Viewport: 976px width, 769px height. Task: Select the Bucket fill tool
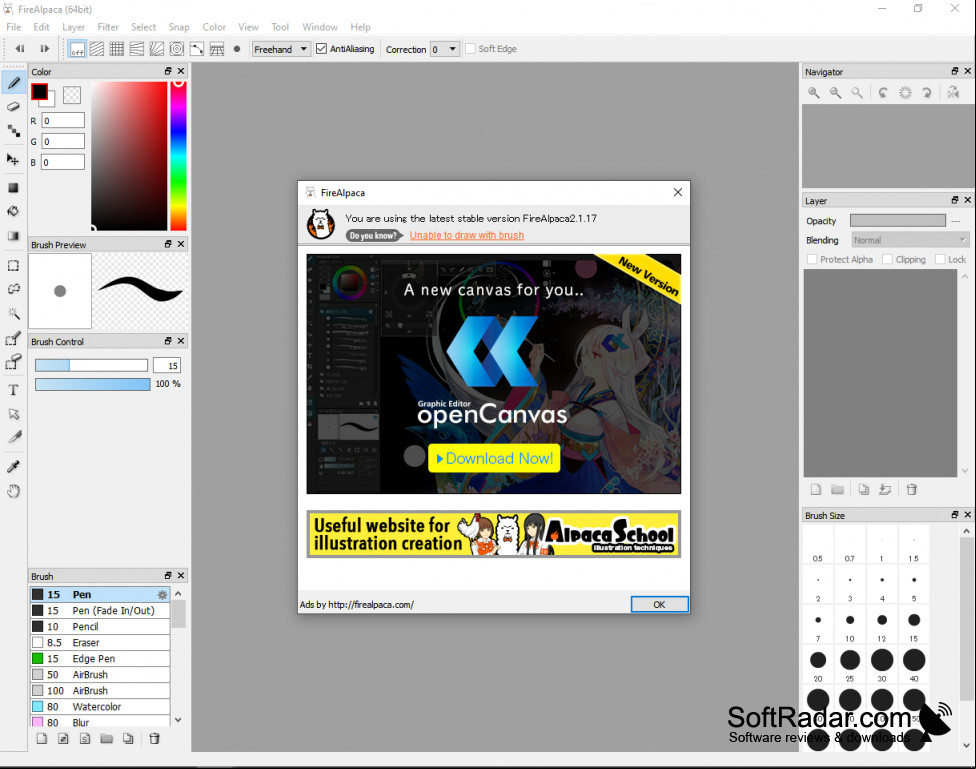(14, 211)
